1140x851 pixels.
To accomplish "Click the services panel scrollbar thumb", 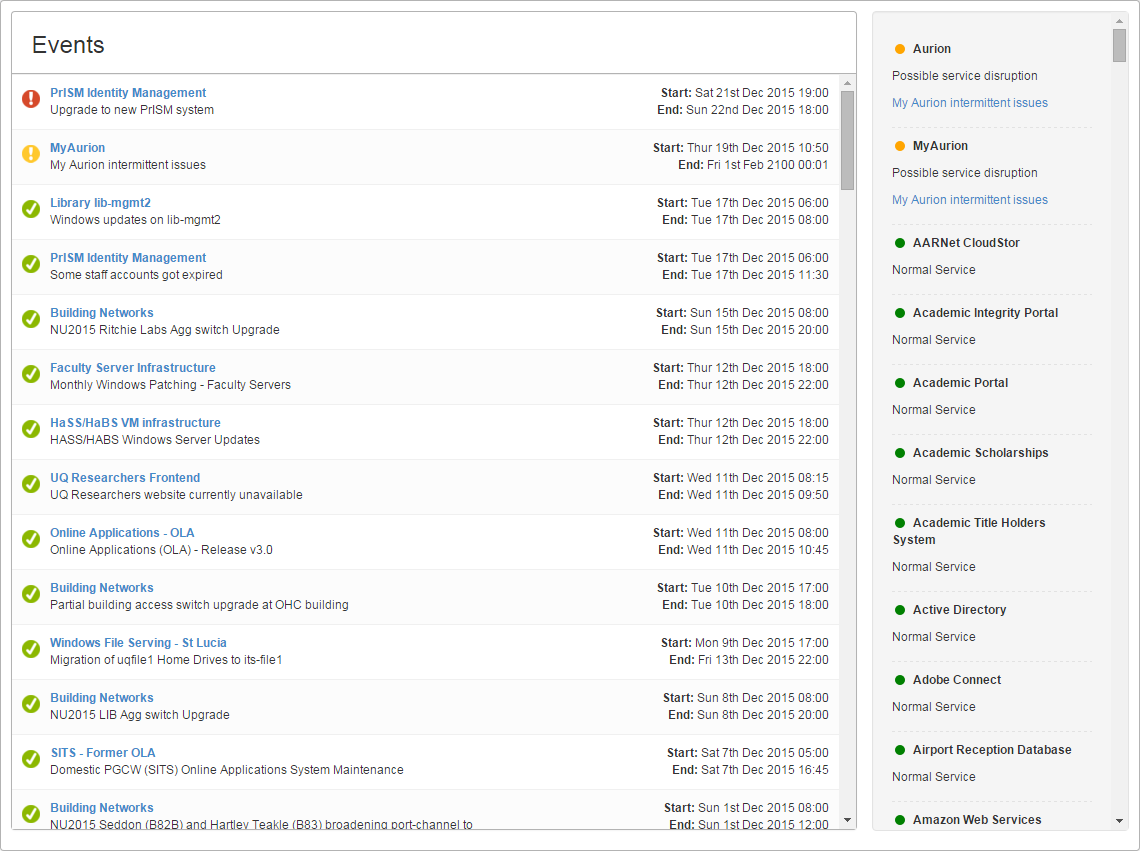I will click(x=1120, y=46).
